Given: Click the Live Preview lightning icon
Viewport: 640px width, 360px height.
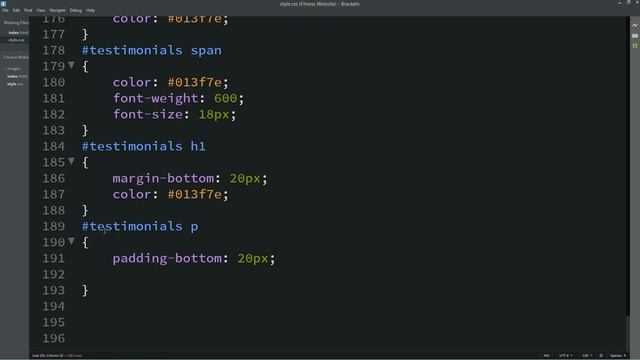Looking at the screenshot, I should click(635, 25).
